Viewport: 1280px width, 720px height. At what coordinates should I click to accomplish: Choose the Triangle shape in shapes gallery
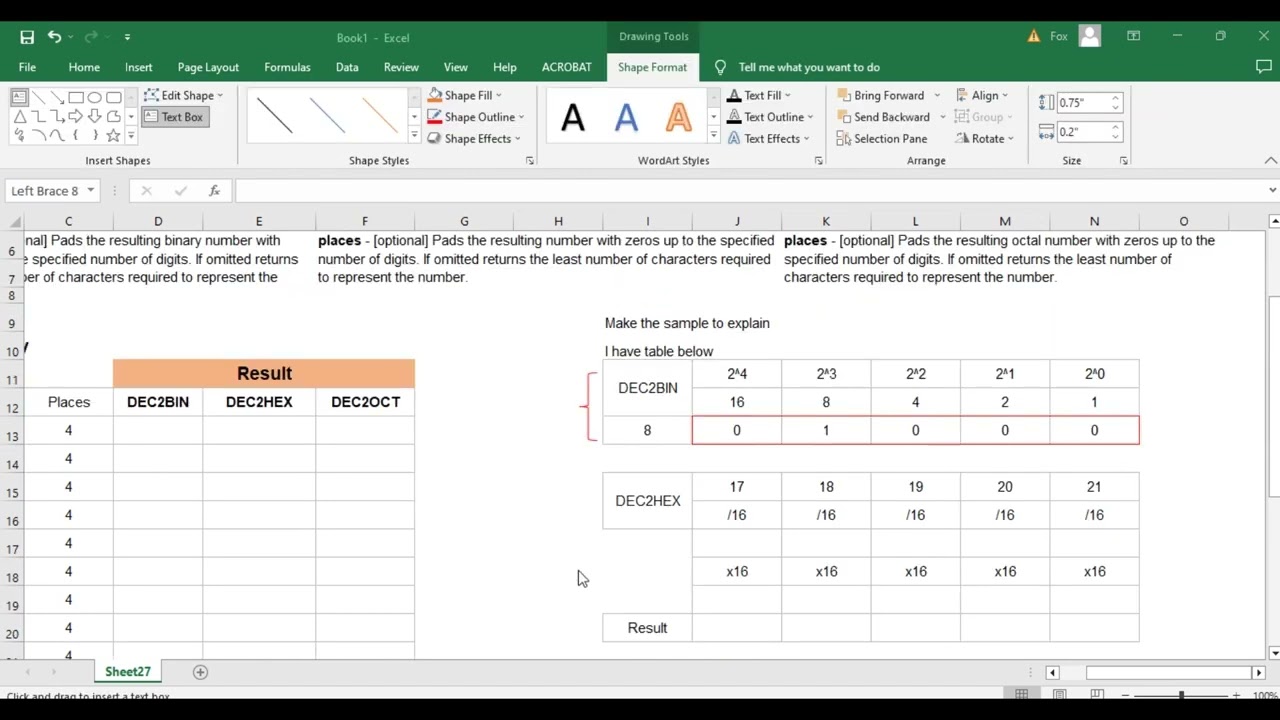(19, 116)
